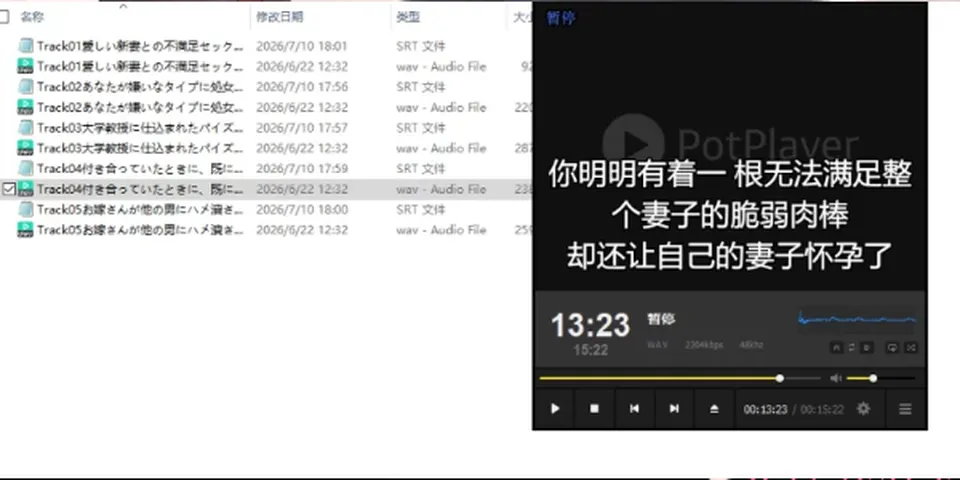Image resolution: width=960 pixels, height=480 pixels.
Task: Click the date 2026/7/10 17:57
Action: [301, 128]
